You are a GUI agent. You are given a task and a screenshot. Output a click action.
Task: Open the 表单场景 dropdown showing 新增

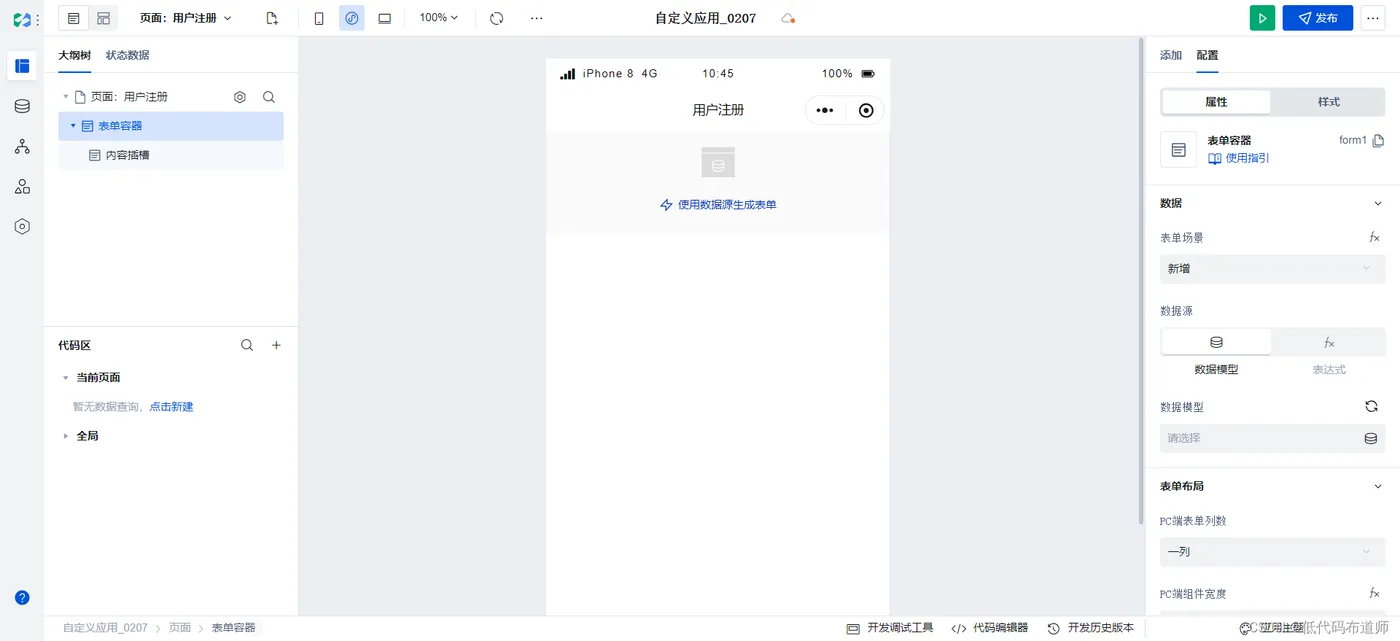[1272, 269]
